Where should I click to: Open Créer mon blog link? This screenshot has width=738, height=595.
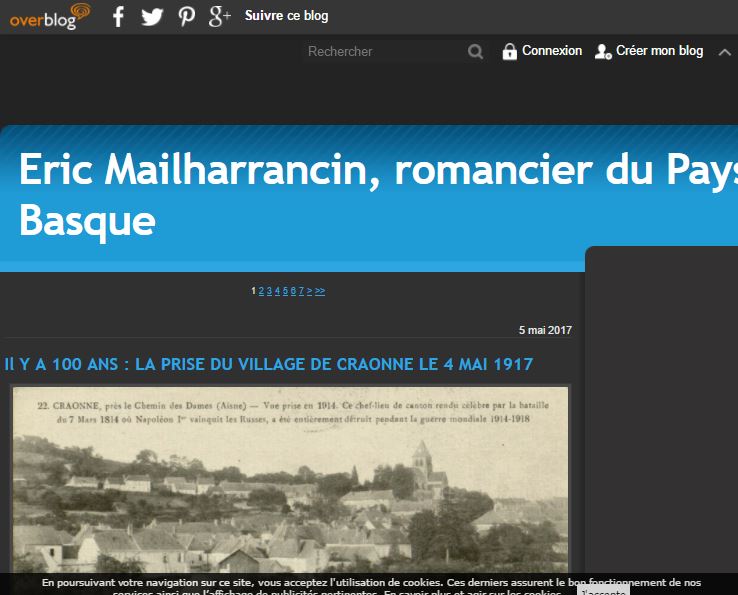click(x=659, y=51)
